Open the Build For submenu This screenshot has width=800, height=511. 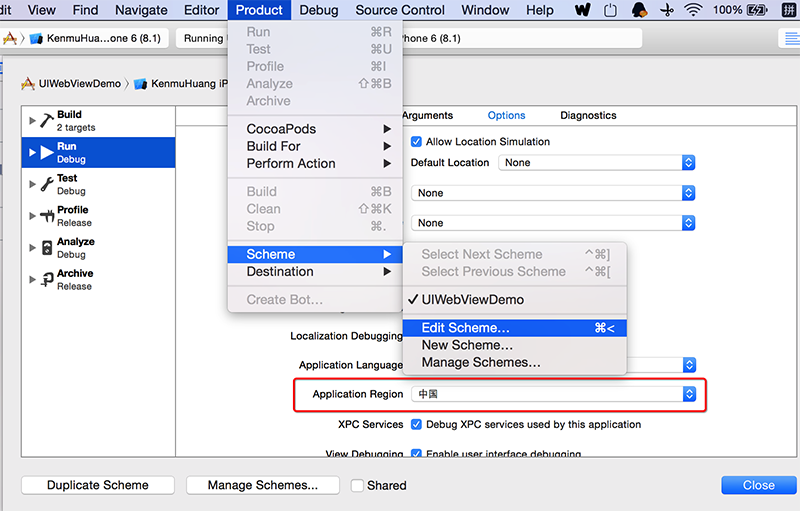pos(315,146)
